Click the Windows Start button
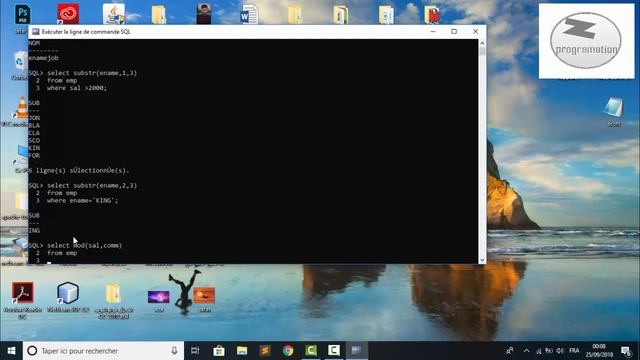 (x=11, y=351)
